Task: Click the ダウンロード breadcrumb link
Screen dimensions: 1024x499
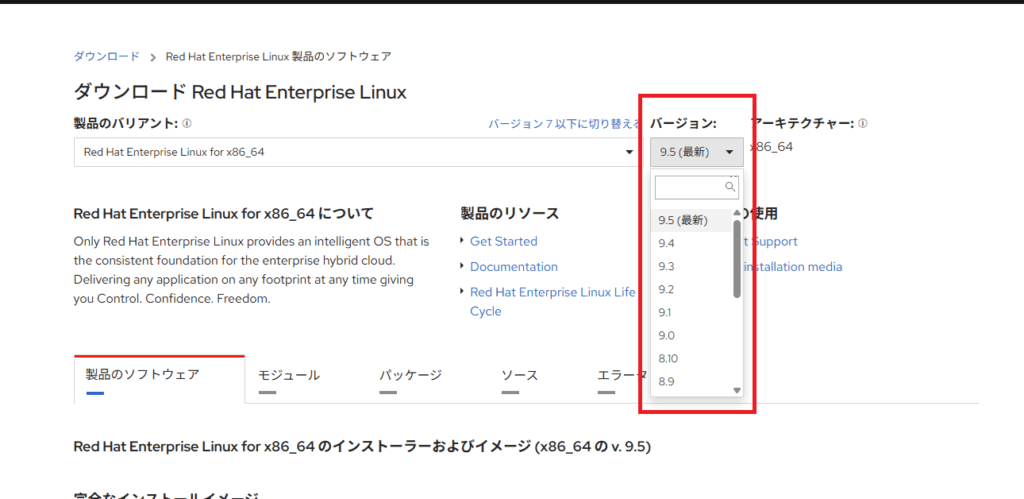Action: click(x=106, y=56)
